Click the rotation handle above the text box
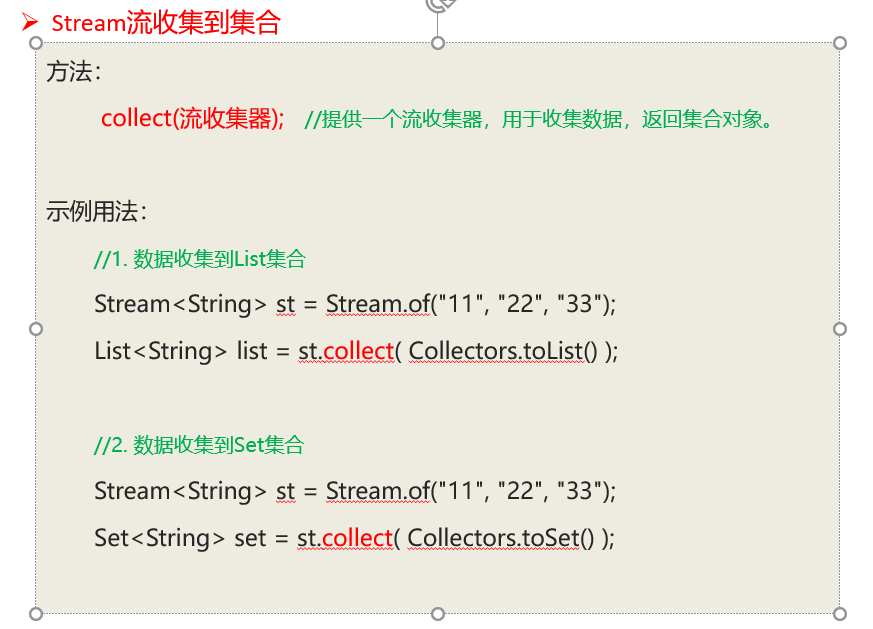 (439, 4)
